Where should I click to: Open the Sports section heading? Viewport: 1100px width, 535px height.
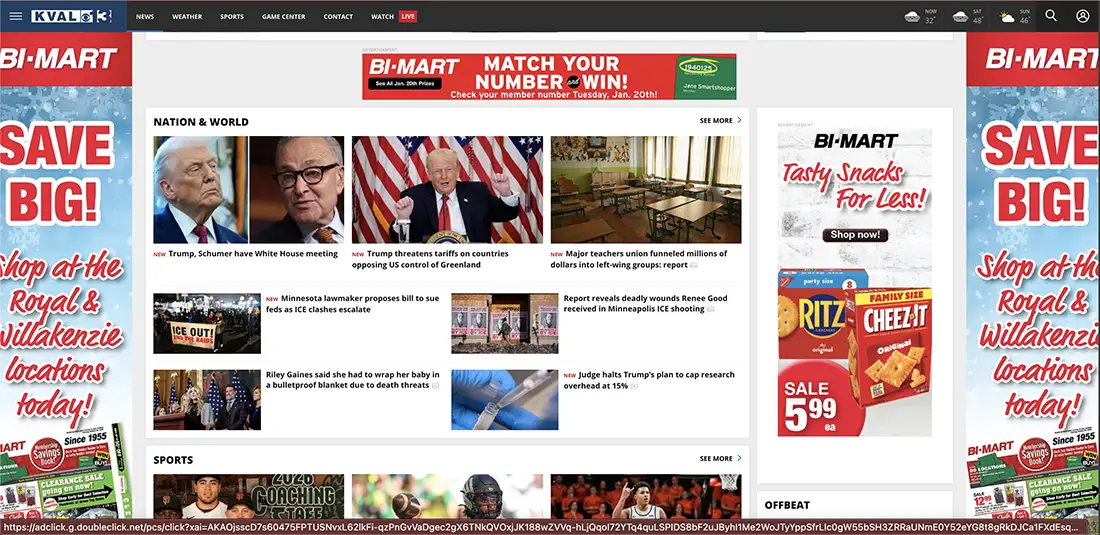pyautogui.click(x=173, y=460)
